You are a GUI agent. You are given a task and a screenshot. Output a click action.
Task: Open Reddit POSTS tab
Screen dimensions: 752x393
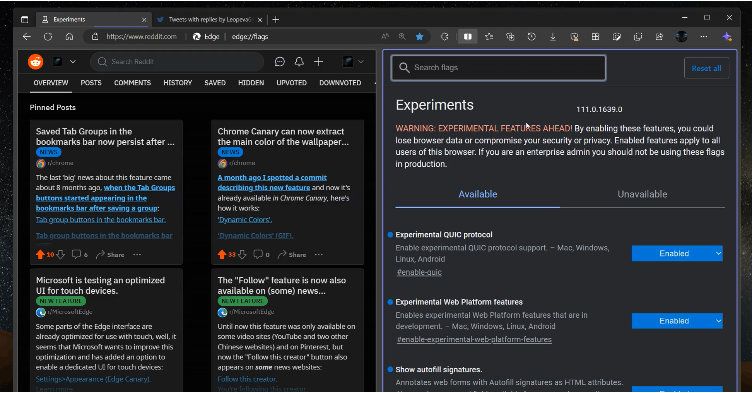(91, 83)
